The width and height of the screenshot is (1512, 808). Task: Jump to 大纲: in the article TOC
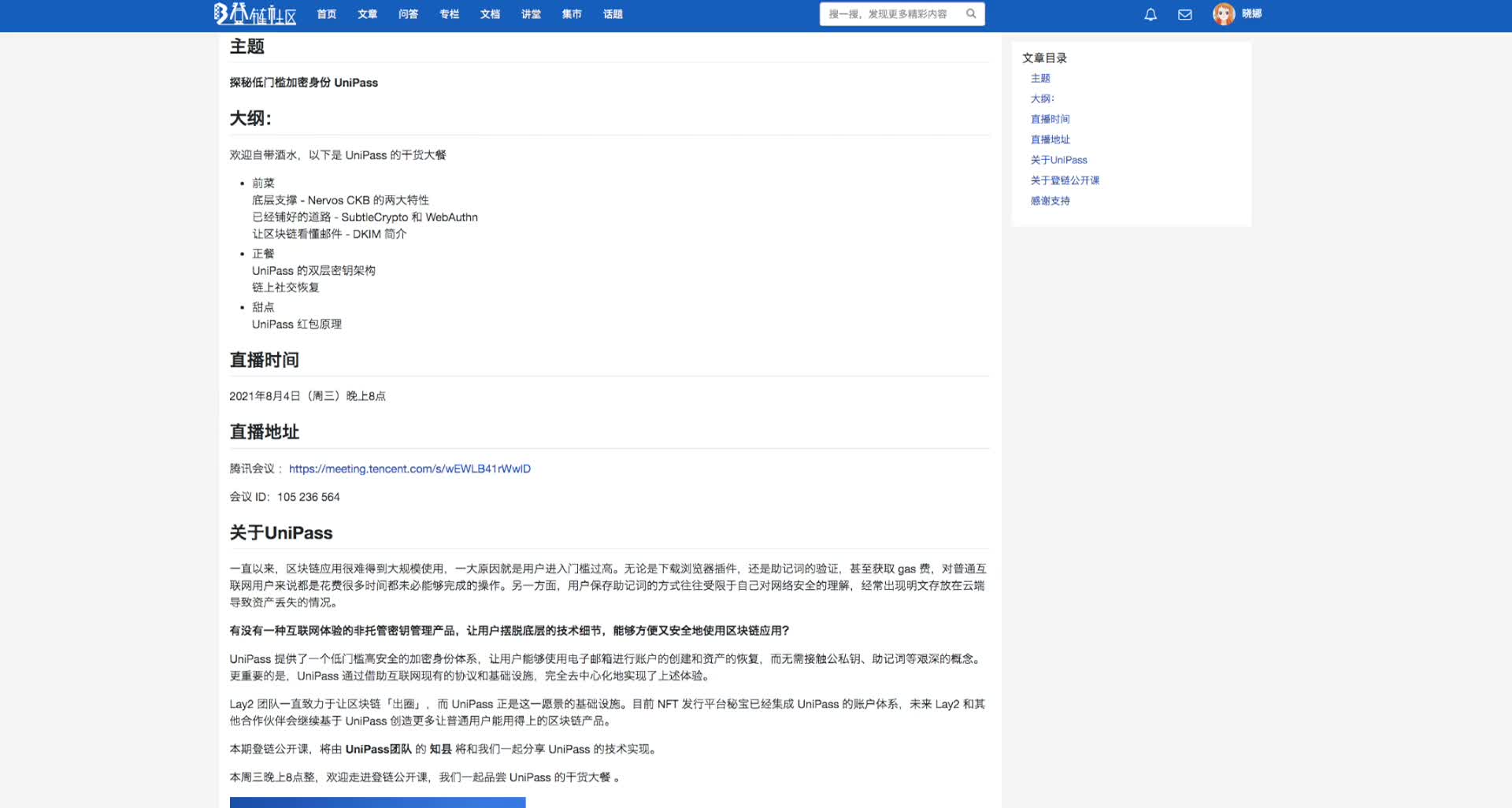click(x=1043, y=98)
